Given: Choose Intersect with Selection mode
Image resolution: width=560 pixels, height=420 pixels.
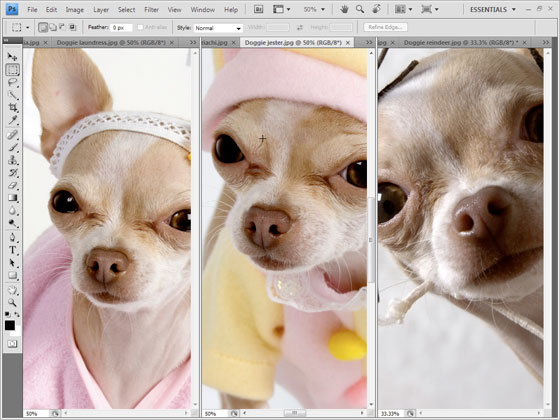Looking at the screenshot, I should pos(72,27).
